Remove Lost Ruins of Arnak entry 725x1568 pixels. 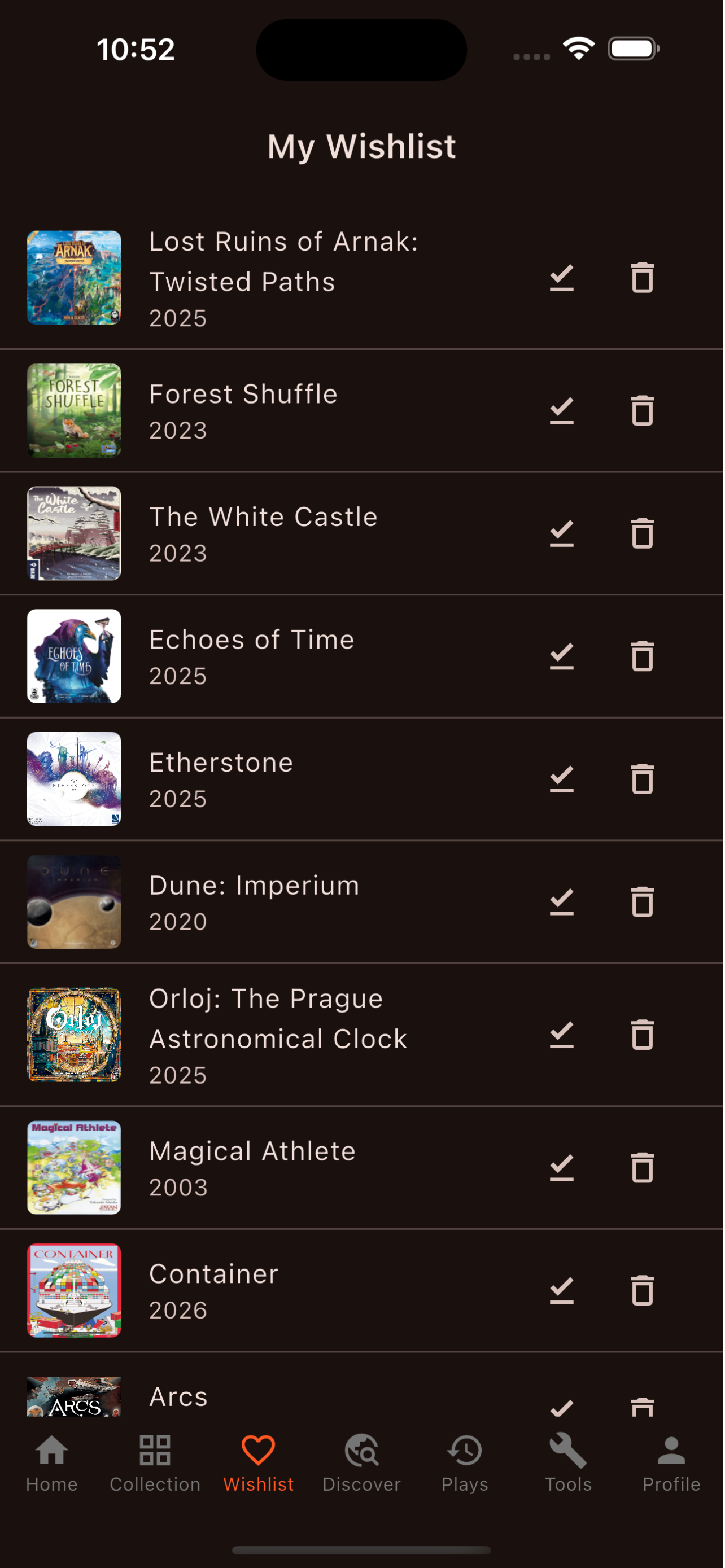point(642,278)
